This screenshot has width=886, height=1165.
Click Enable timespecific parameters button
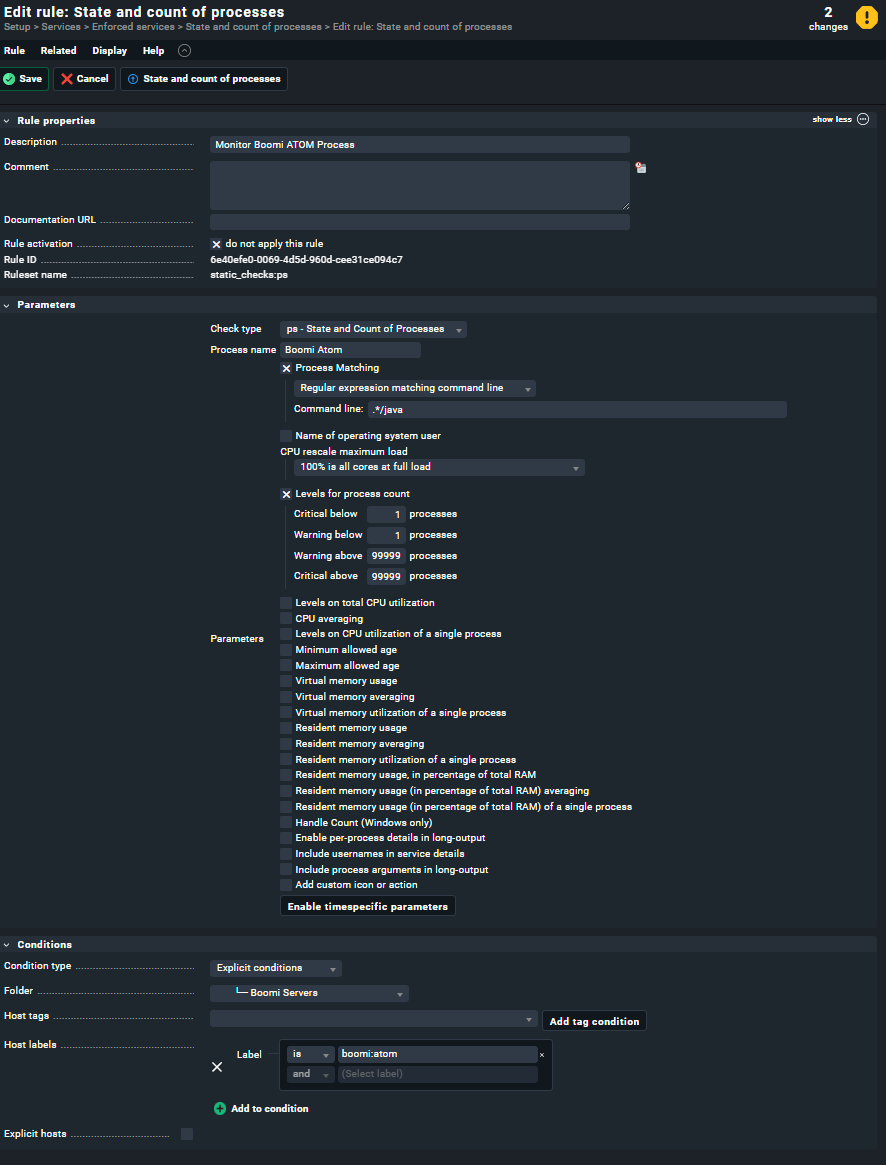pos(367,907)
